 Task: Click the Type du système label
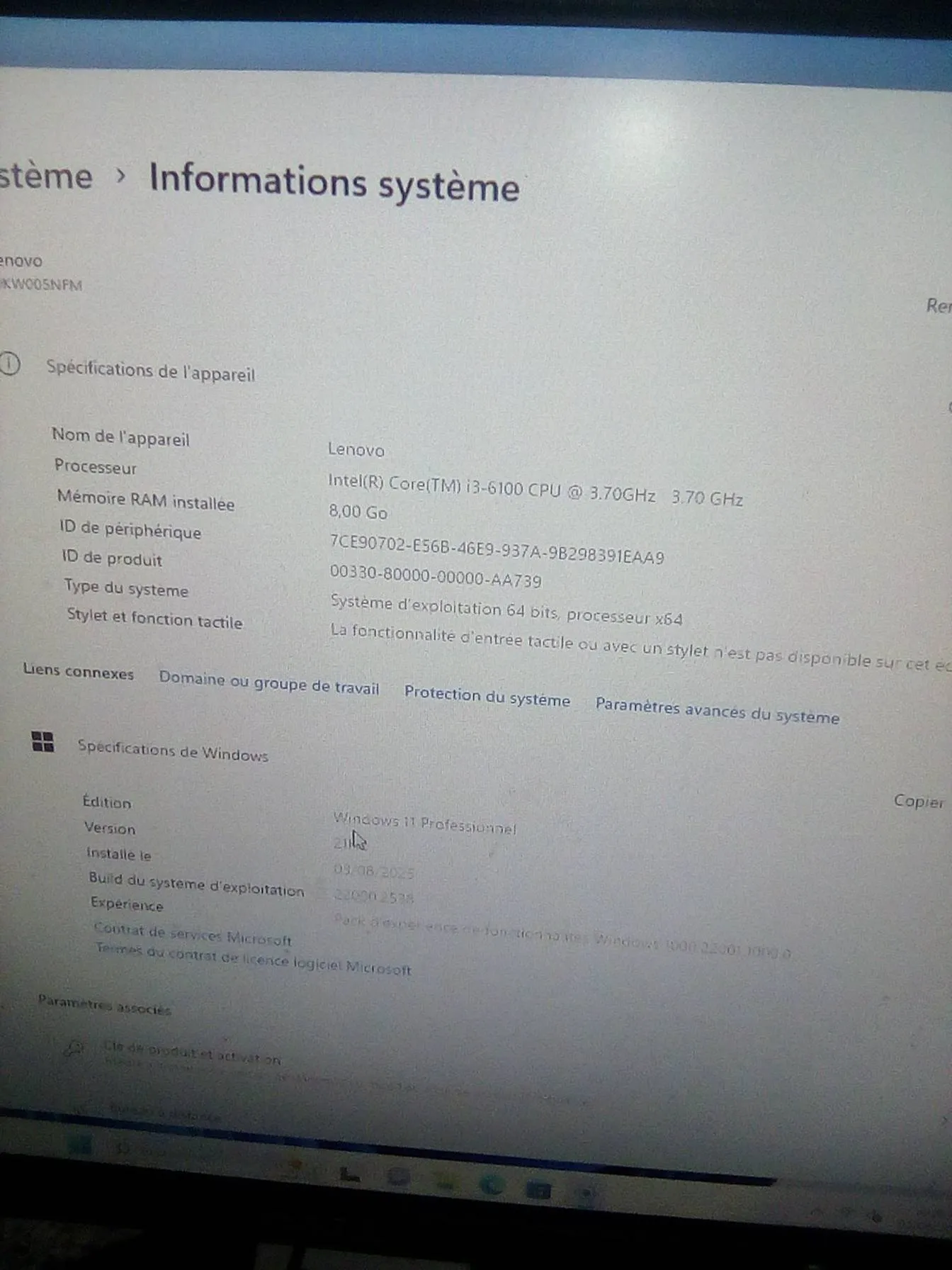coord(126,588)
